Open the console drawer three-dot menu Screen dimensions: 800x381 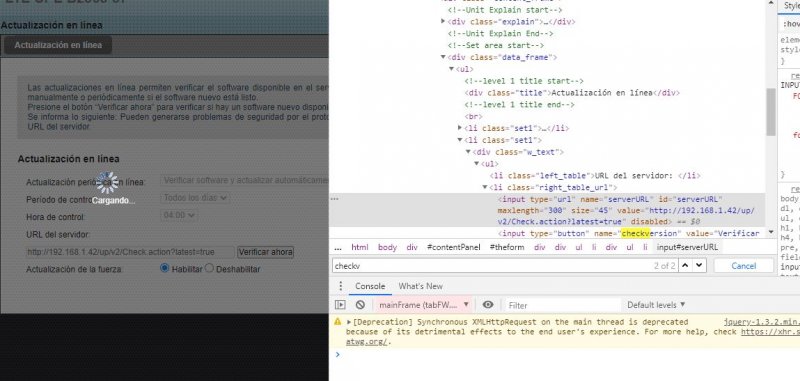click(341, 286)
